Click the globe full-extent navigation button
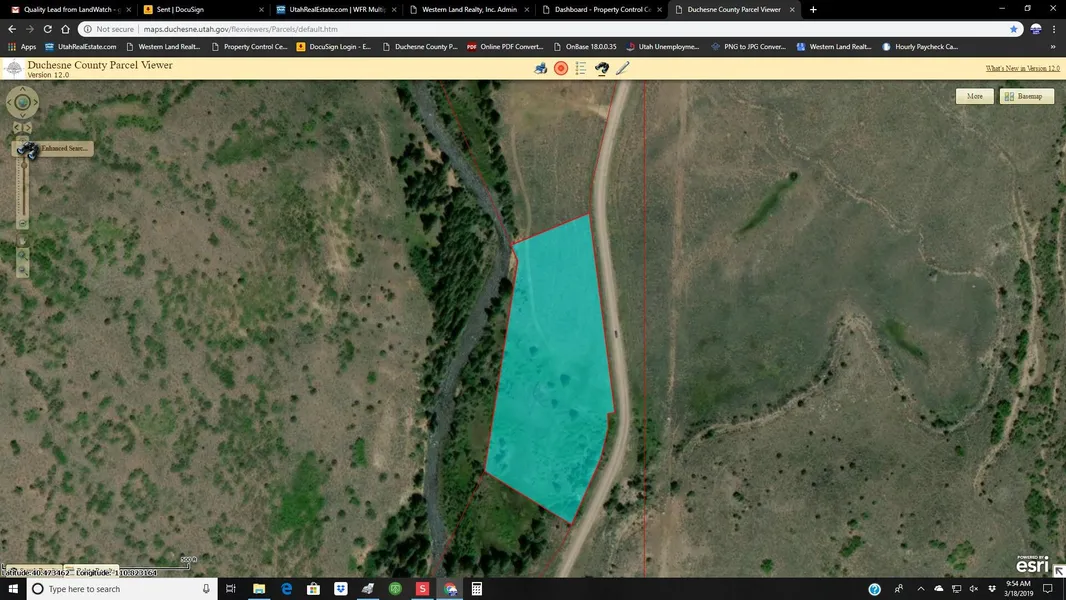This screenshot has width=1066, height=600. coord(22,102)
